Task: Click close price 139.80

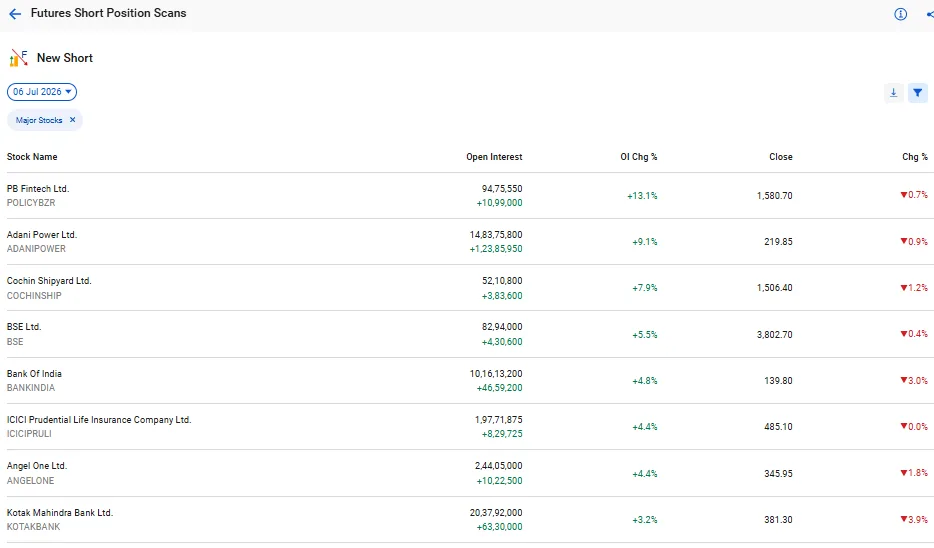Action: 779,380
